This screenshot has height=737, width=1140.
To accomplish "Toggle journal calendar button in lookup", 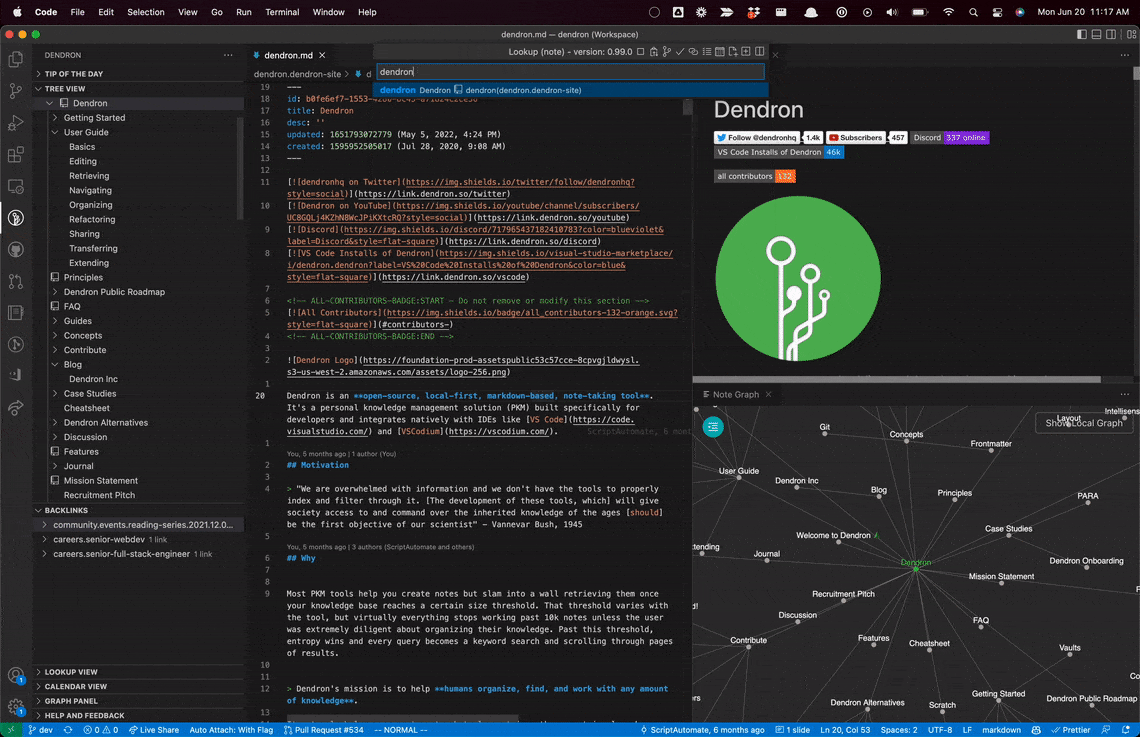I will pos(720,52).
